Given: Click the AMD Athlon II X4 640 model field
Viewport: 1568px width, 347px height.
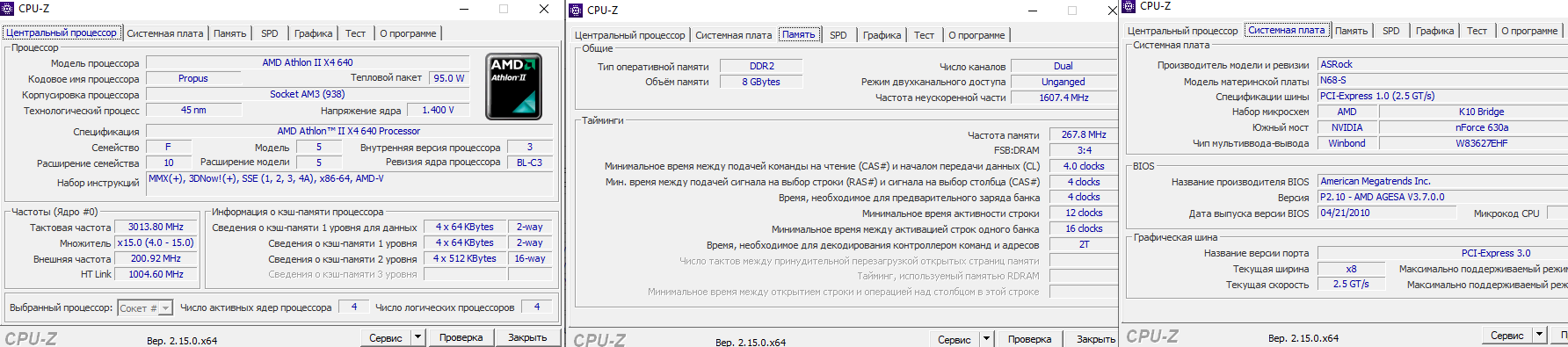Looking at the screenshot, I should 307,62.
